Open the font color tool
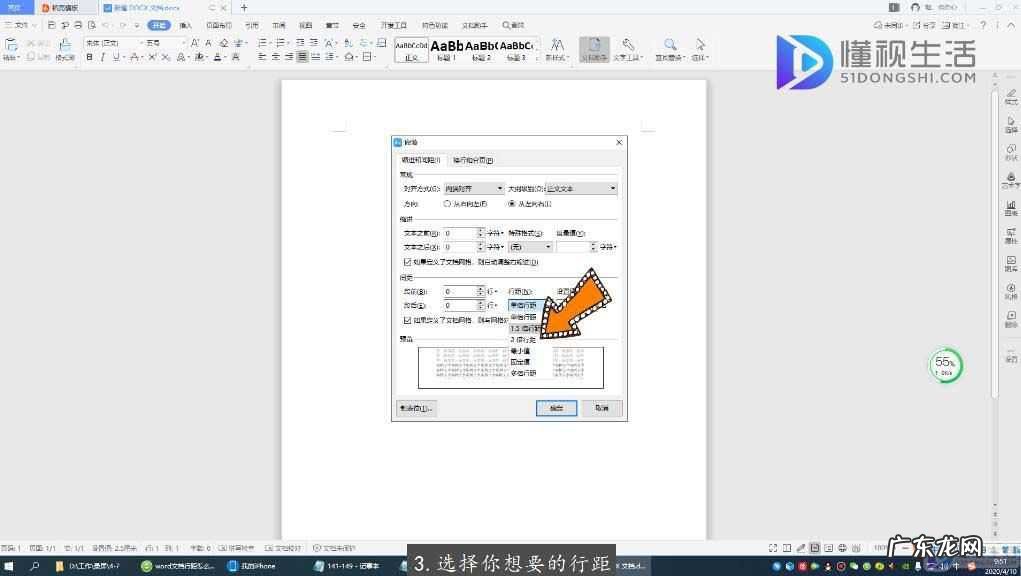1021x576 pixels. 215,58
